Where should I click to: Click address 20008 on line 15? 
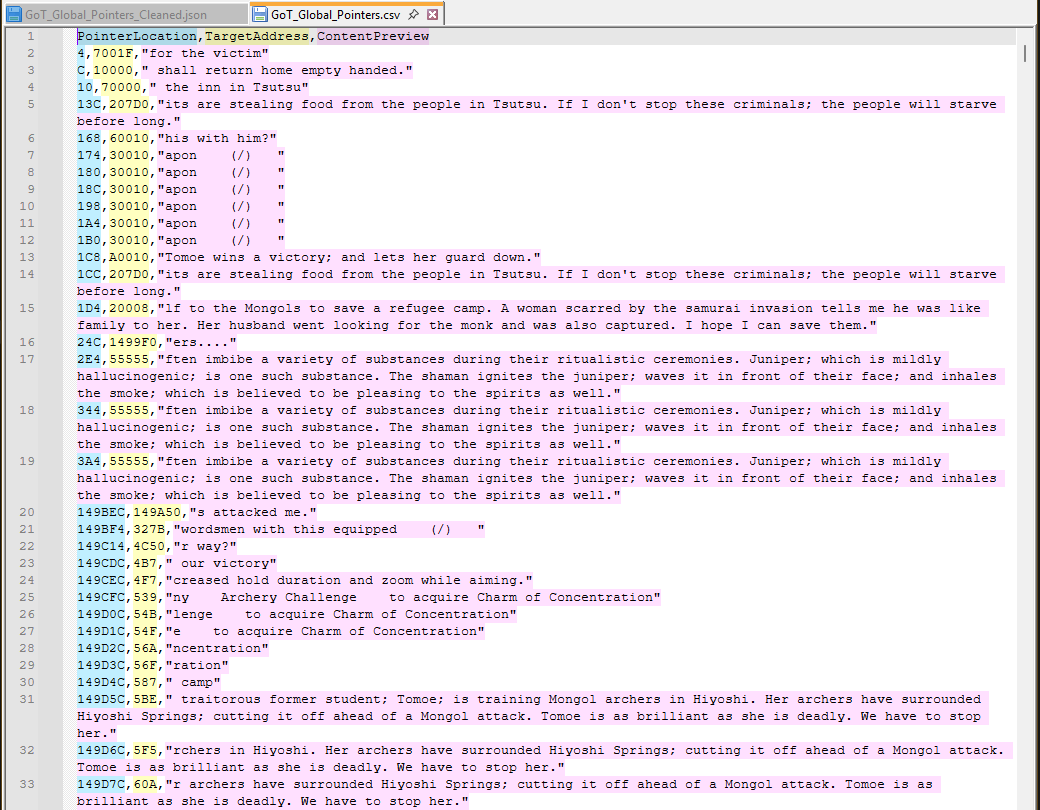[129, 308]
